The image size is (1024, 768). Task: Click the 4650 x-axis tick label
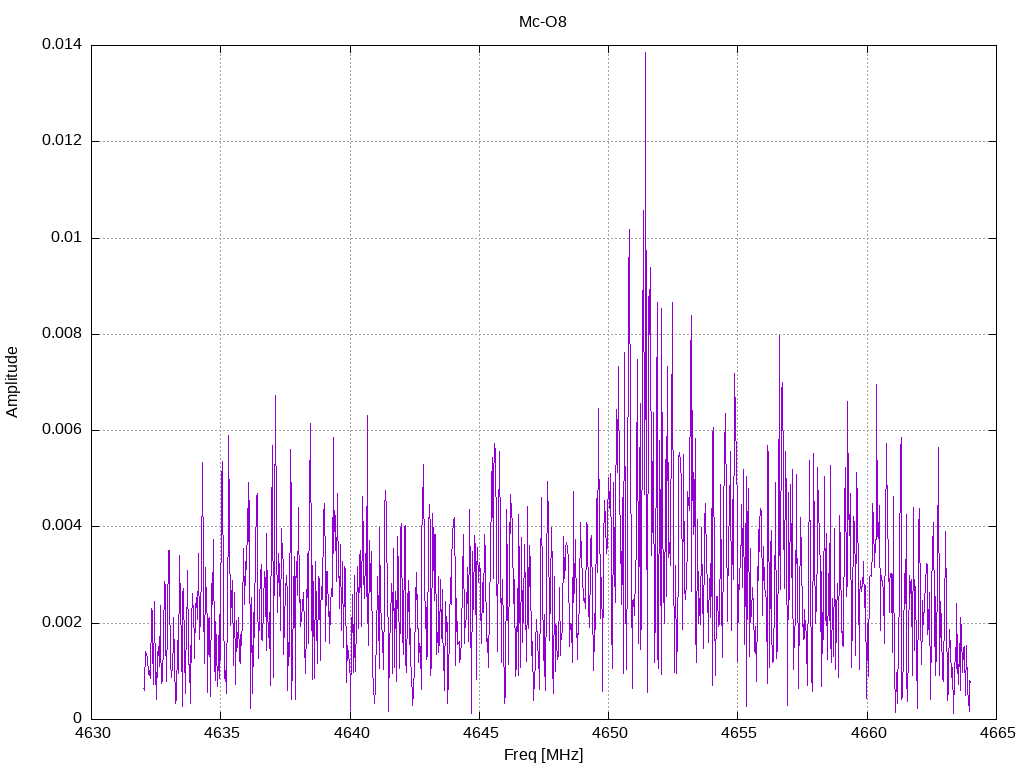coord(608,733)
